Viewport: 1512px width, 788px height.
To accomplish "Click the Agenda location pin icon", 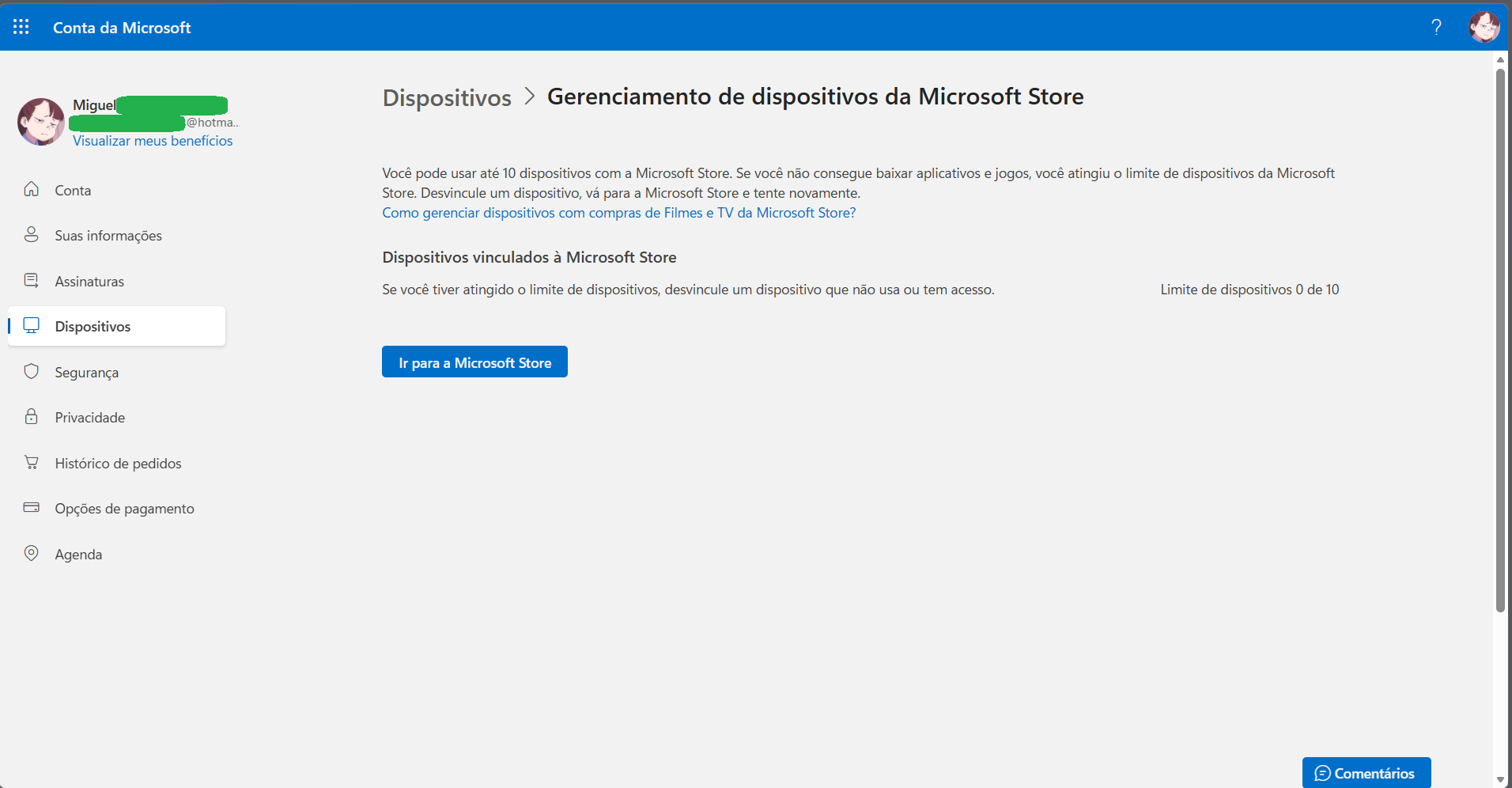I will [32, 554].
